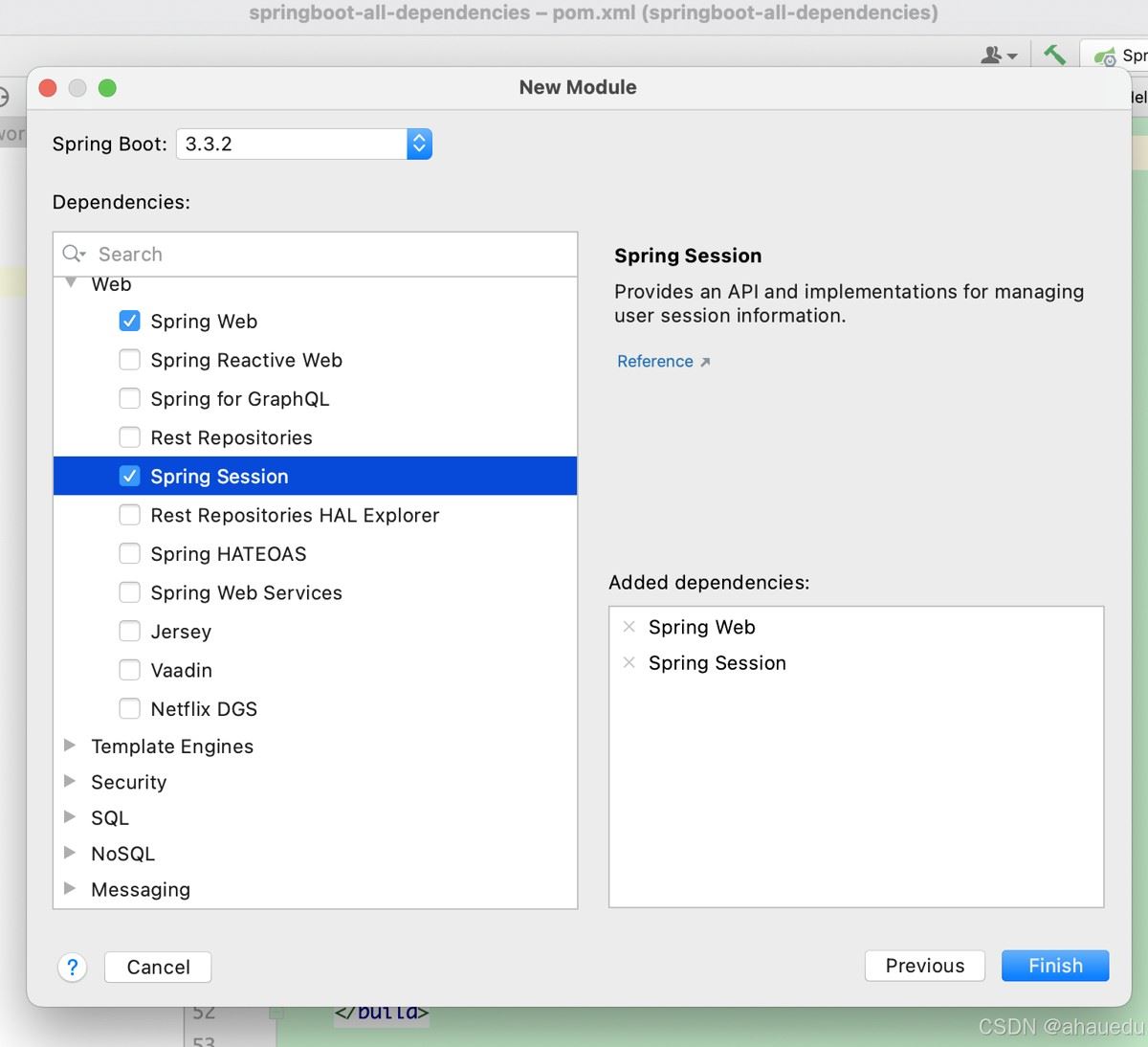Select Spring Web entry in Added dependencies
Viewport: 1148px width, 1047px height.
click(x=701, y=627)
